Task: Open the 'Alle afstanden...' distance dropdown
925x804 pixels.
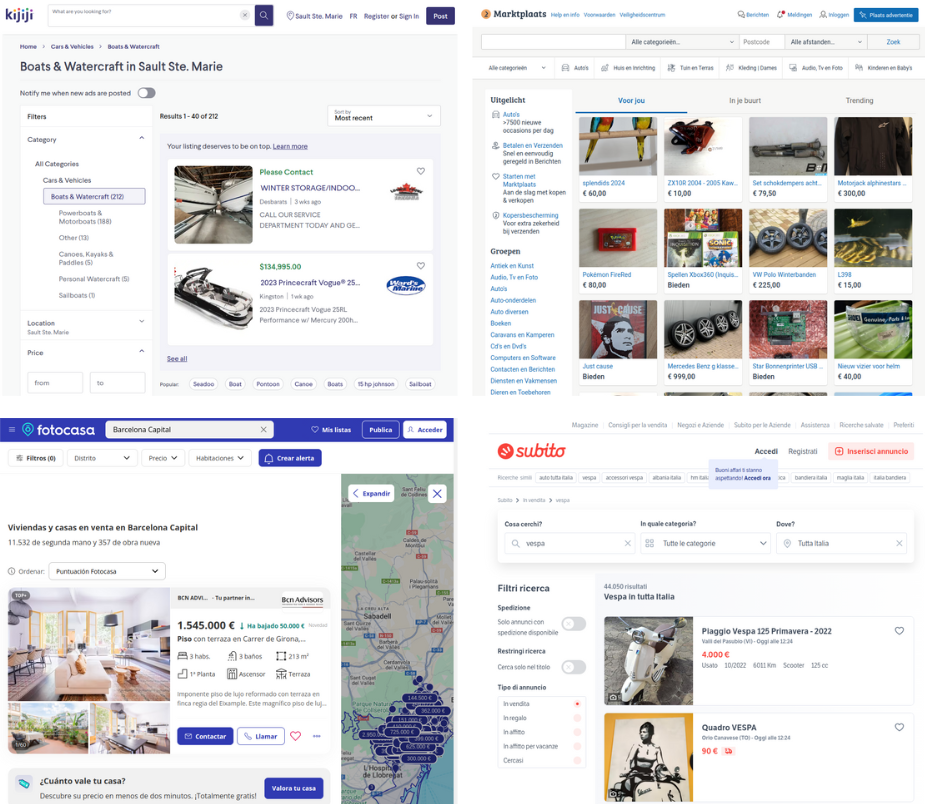Action: [826, 42]
